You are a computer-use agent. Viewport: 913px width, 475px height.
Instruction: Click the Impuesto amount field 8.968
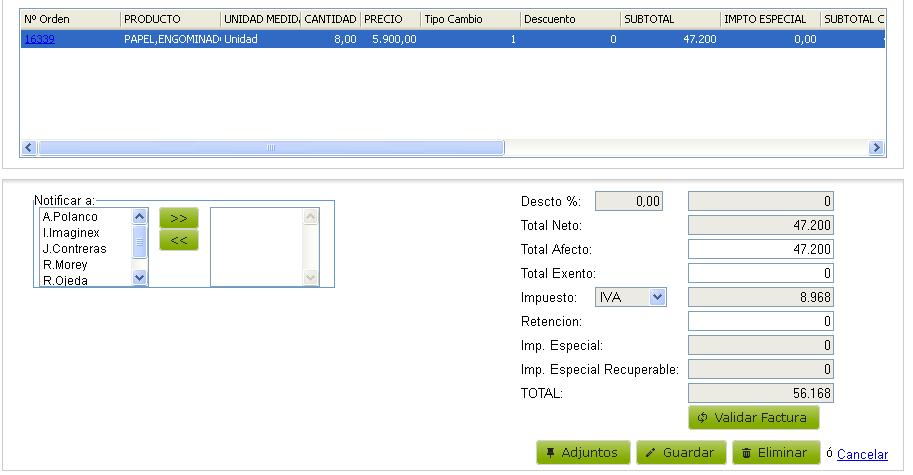click(x=760, y=297)
